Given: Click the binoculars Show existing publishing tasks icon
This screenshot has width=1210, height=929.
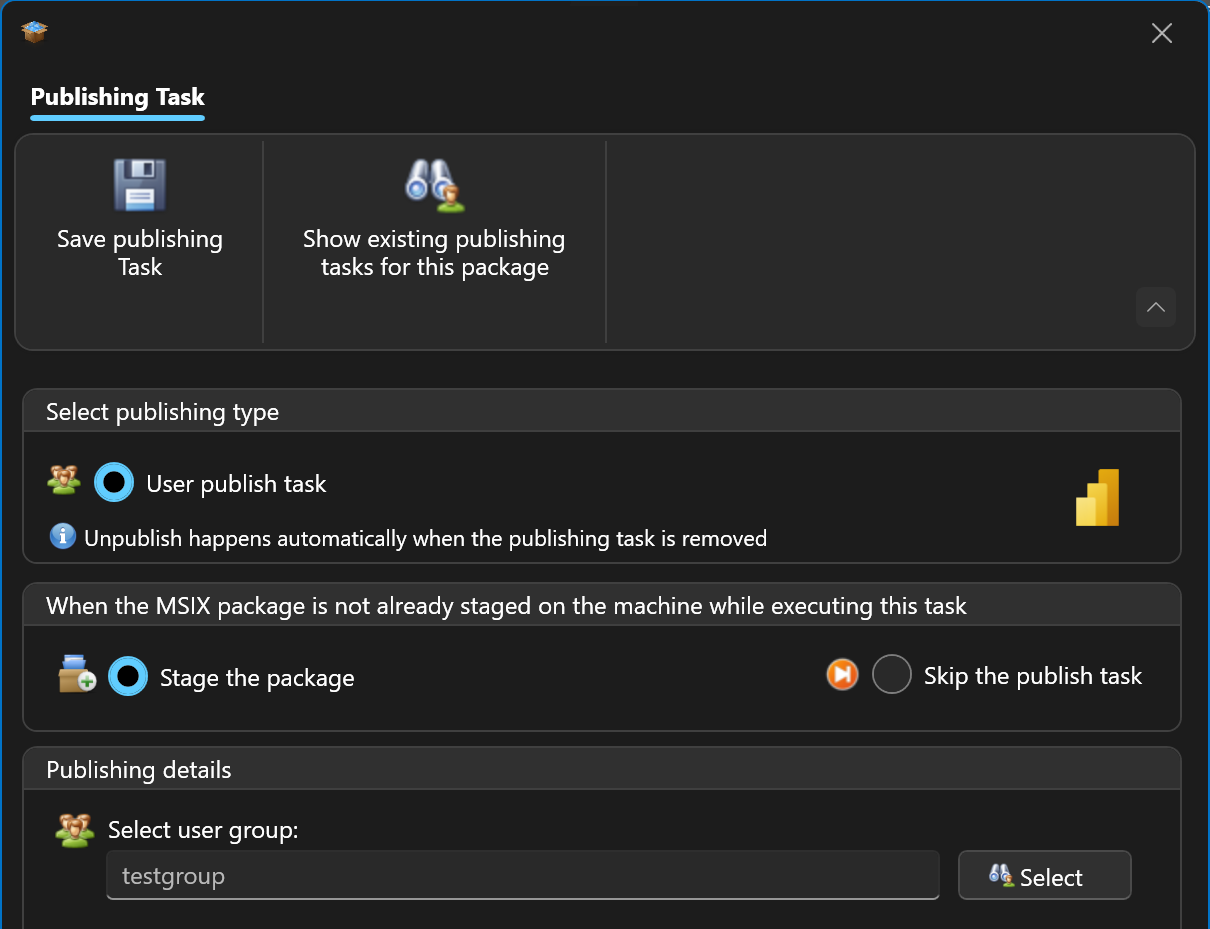Looking at the screenshot, I should [434, 185].
